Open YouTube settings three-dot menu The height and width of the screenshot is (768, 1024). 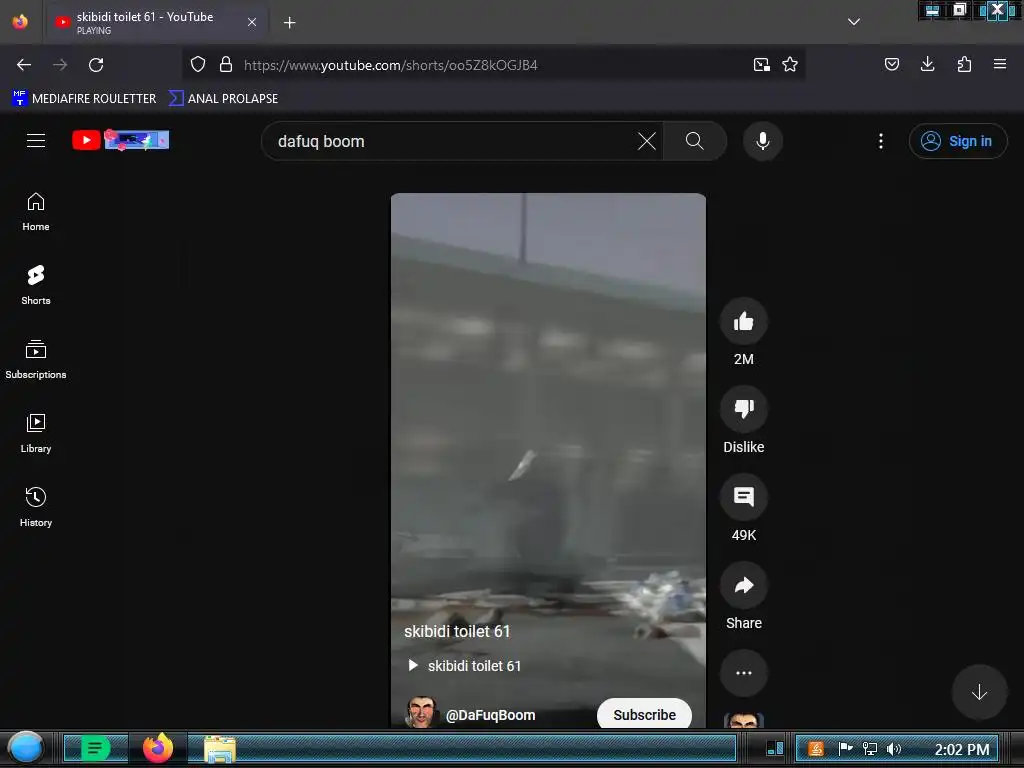(x=881, y=141)
